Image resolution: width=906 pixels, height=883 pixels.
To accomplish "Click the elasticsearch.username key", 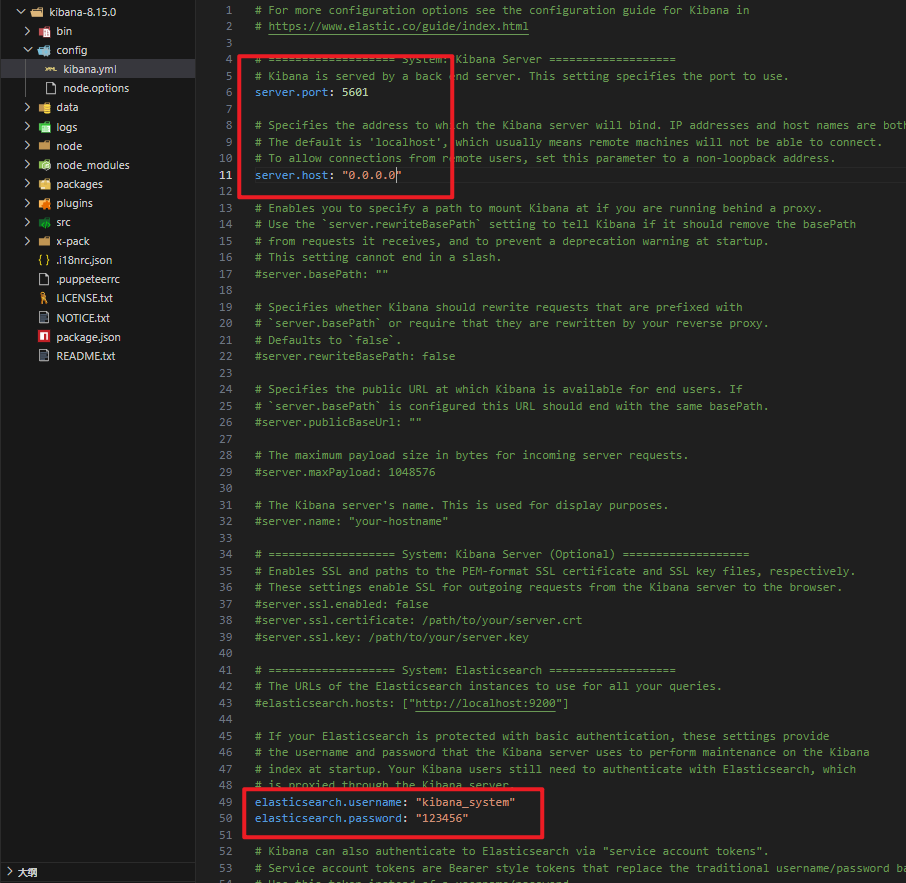I will click(x=328, y=802).
